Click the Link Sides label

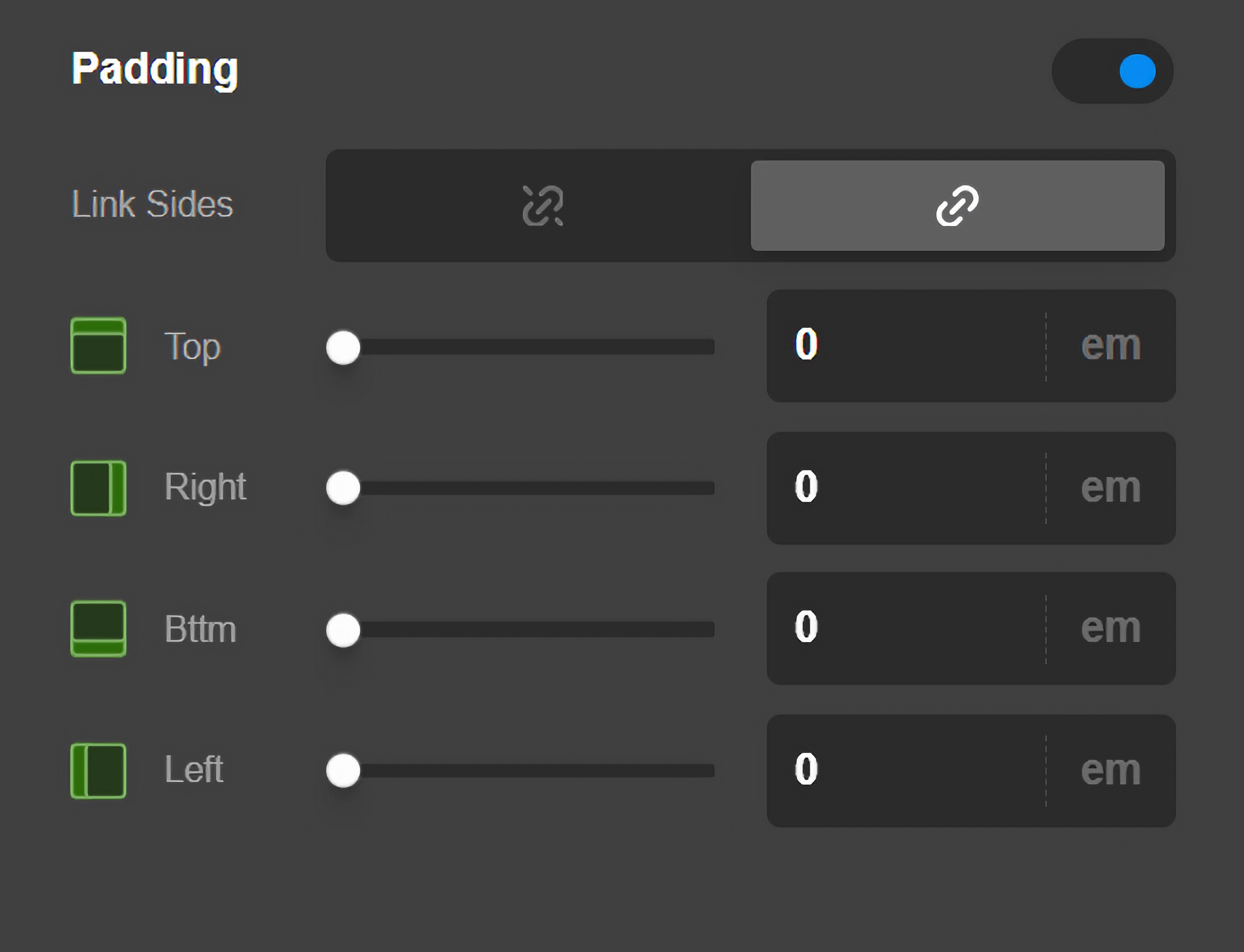152,204
